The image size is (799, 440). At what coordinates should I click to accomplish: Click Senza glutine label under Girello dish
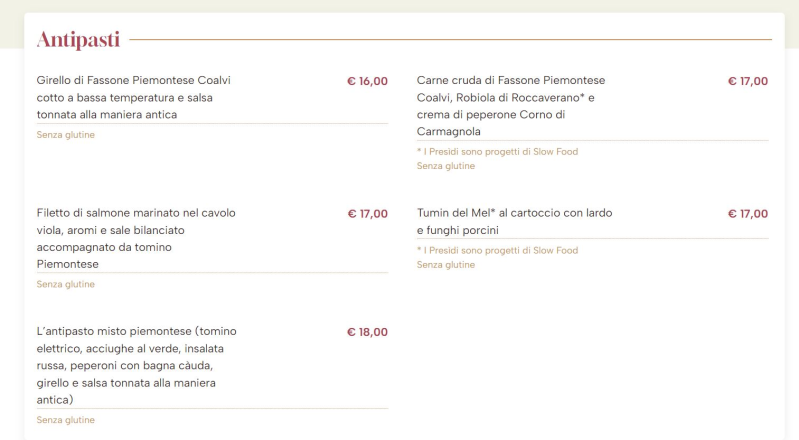tap(66, 135)
